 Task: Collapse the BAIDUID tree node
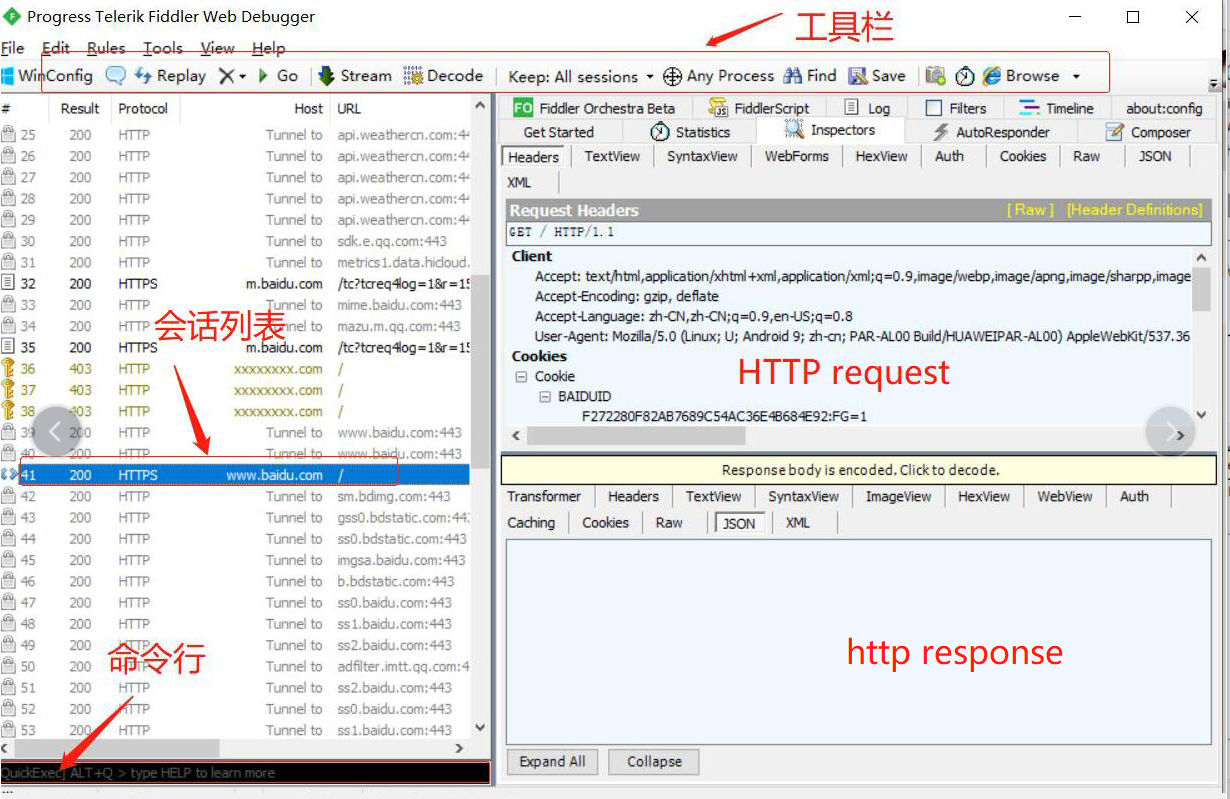(545, 397)
